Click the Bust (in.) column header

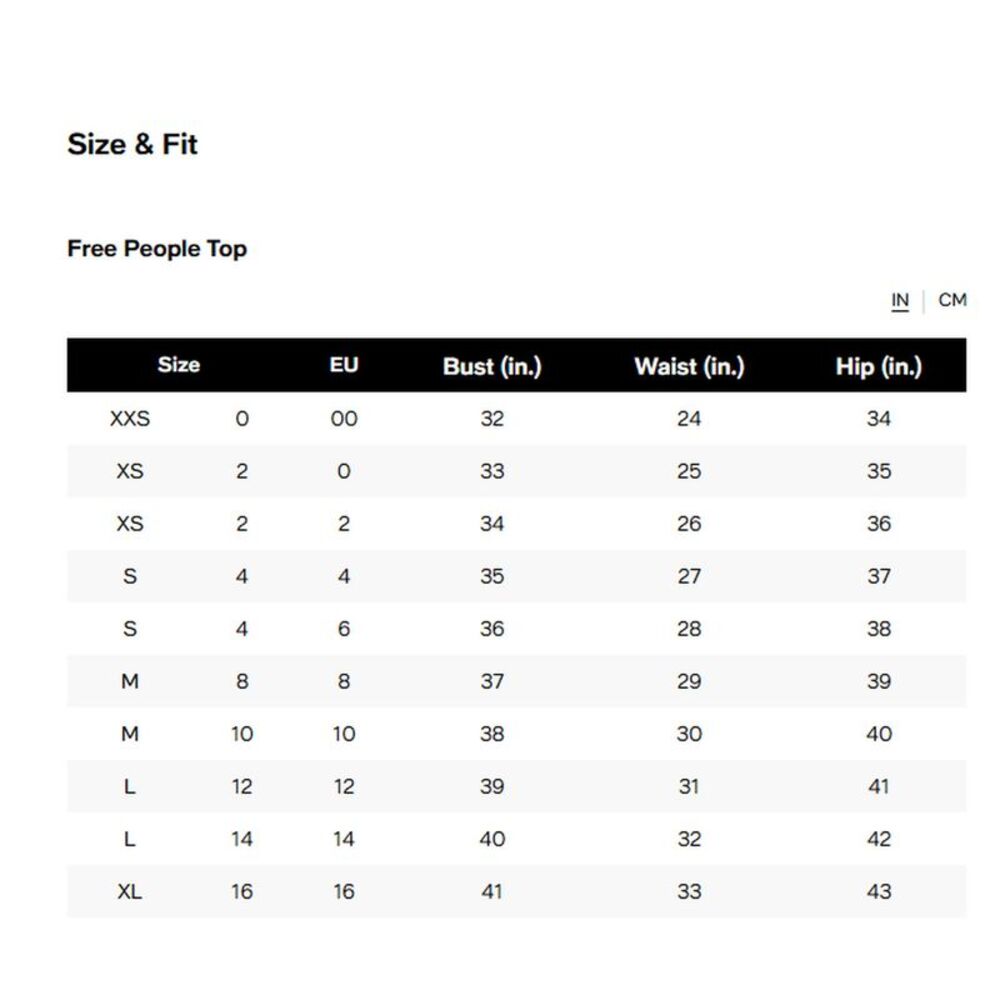point(492,366)
